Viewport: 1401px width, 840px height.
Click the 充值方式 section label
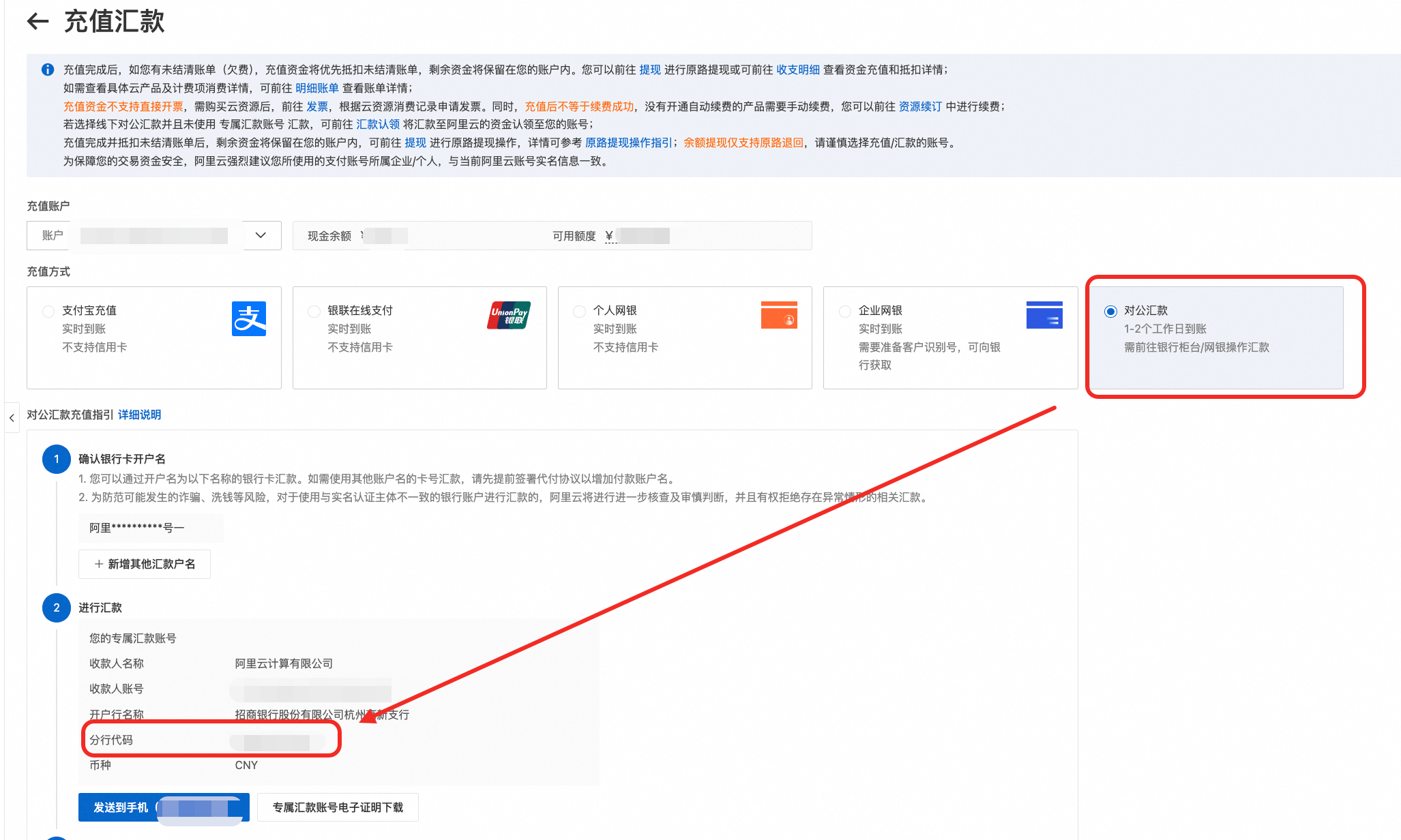click(48, 271)
